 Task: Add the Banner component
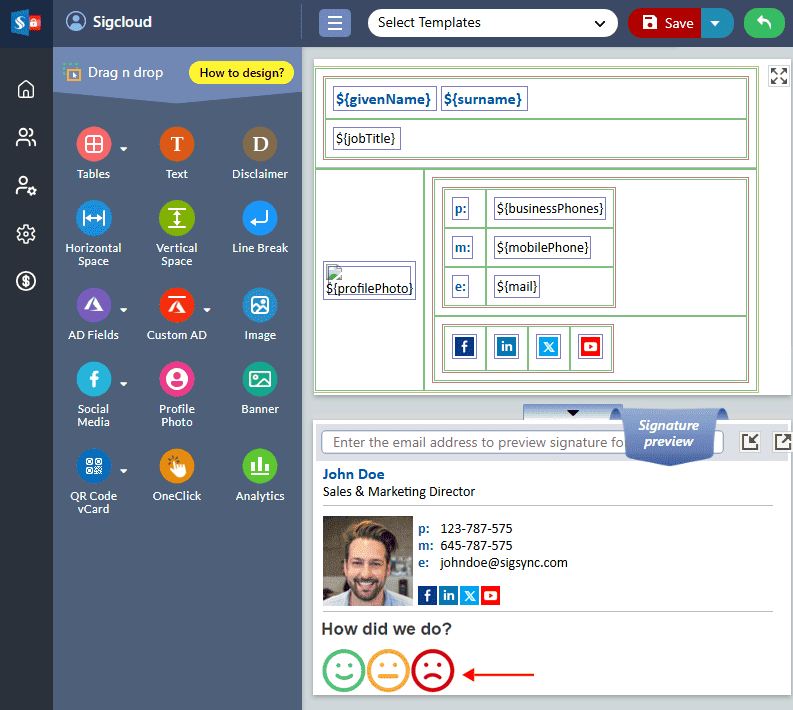[x=260, y=380]
